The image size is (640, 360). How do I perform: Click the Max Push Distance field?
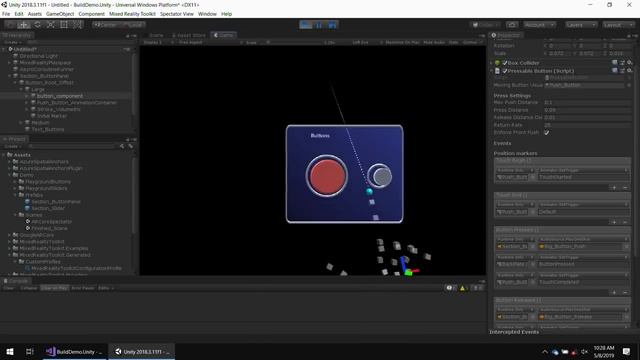[587, 102]
